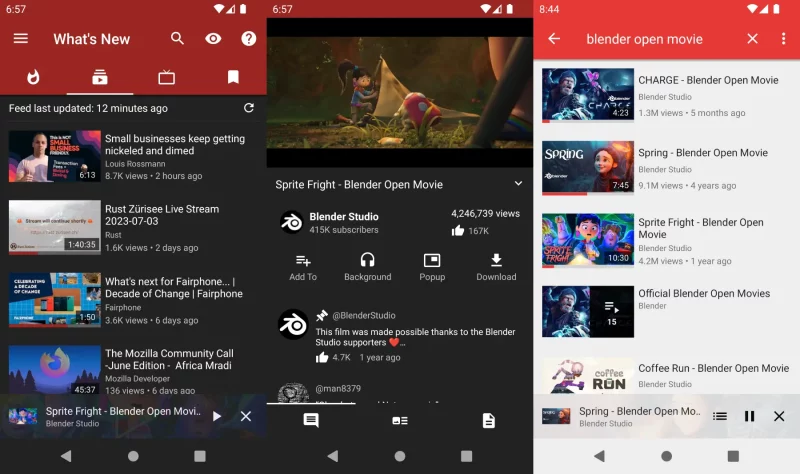Image resolution: width=800 pixels, height=474 pixels.
Task: Open the mini player play queue
Action: coord(719,416)
